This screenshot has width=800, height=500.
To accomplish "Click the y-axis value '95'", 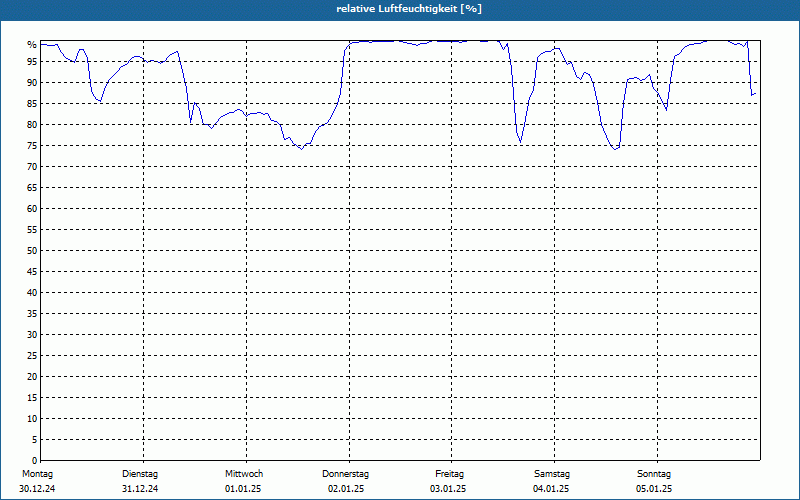I will (x=32, y=62).
